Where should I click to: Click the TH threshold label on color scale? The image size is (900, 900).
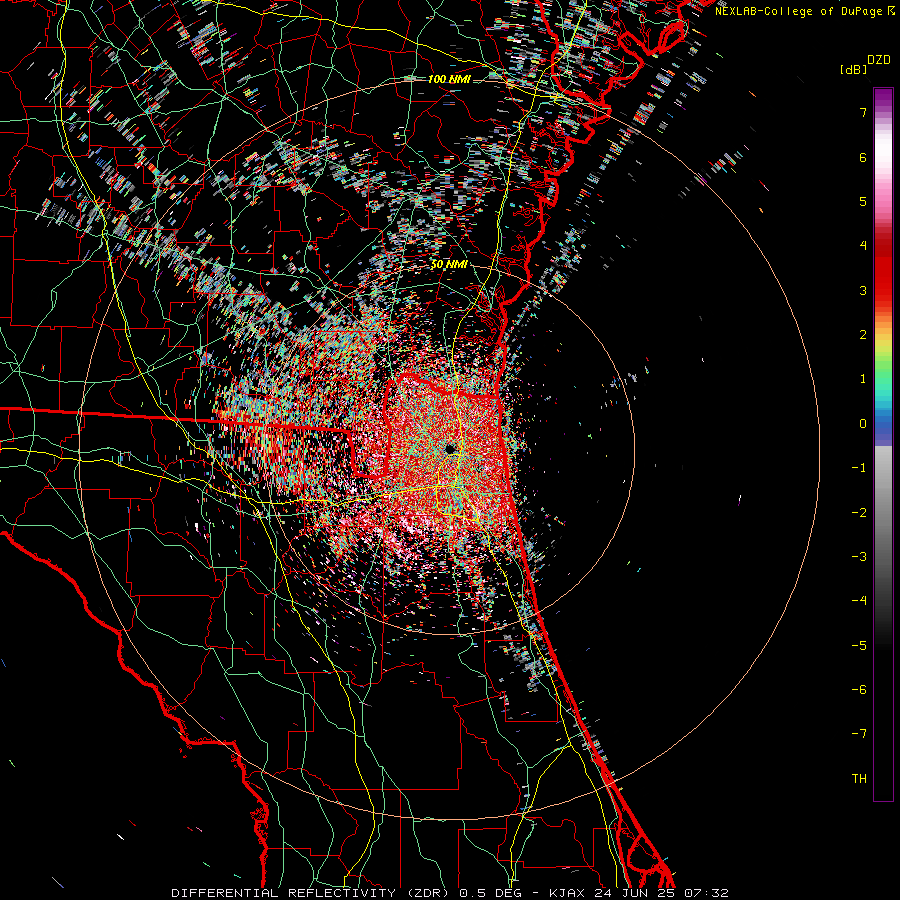[x=859, y=778]
